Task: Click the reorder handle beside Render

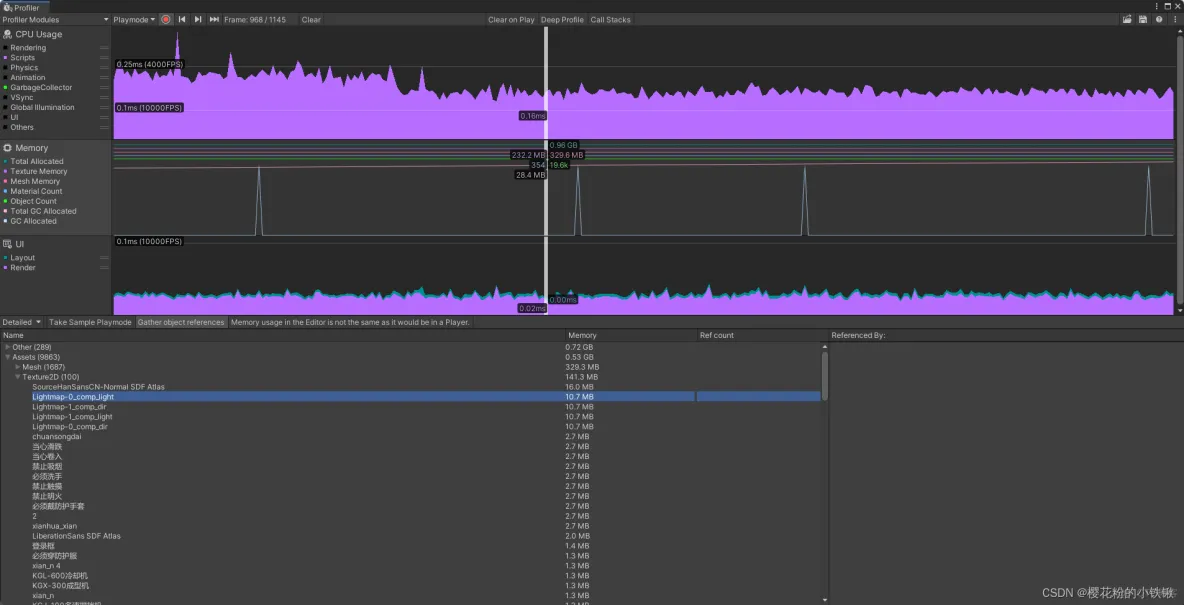Action: pyautogui.click(x=104, y=267)
